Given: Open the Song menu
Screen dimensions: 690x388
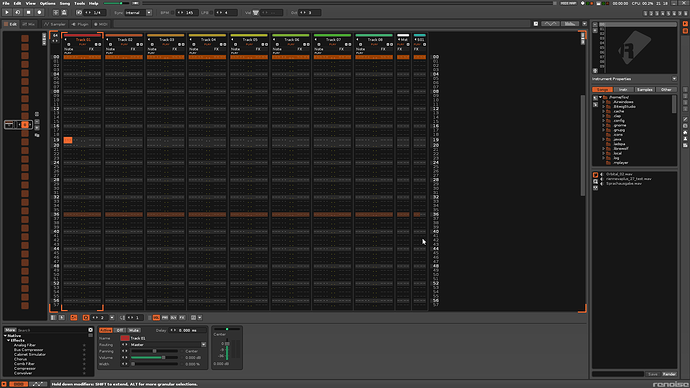Looking at the screenshot, I should [65, 3].
